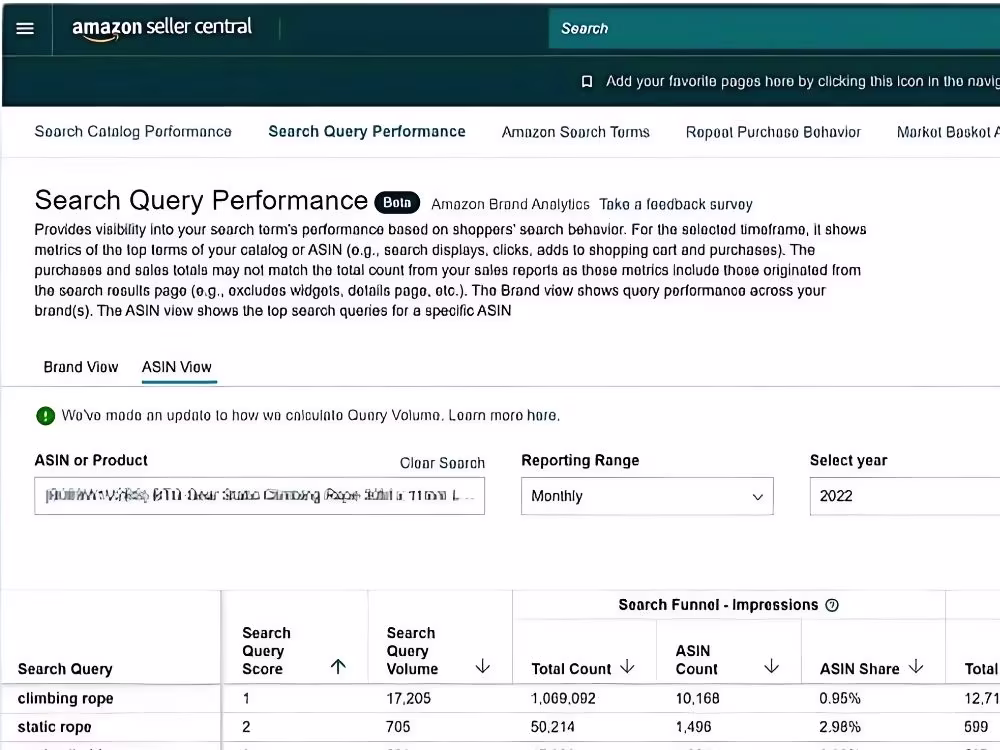
Task: Click the 'climbing rope' search query row
Action: (x=66, y=699)
